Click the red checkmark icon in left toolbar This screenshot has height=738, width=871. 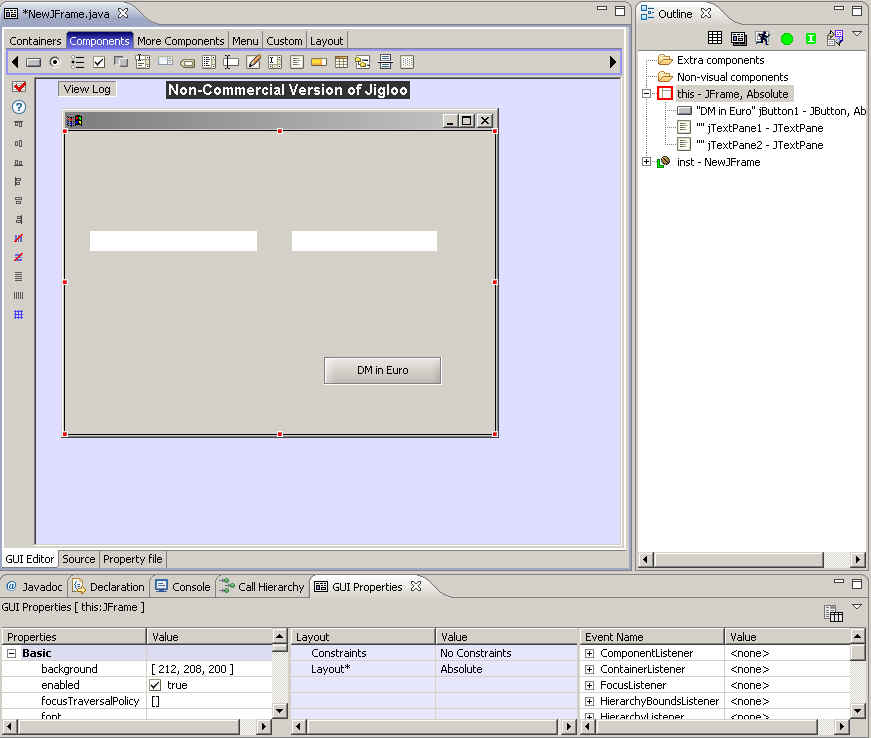(x=19, y=87)
